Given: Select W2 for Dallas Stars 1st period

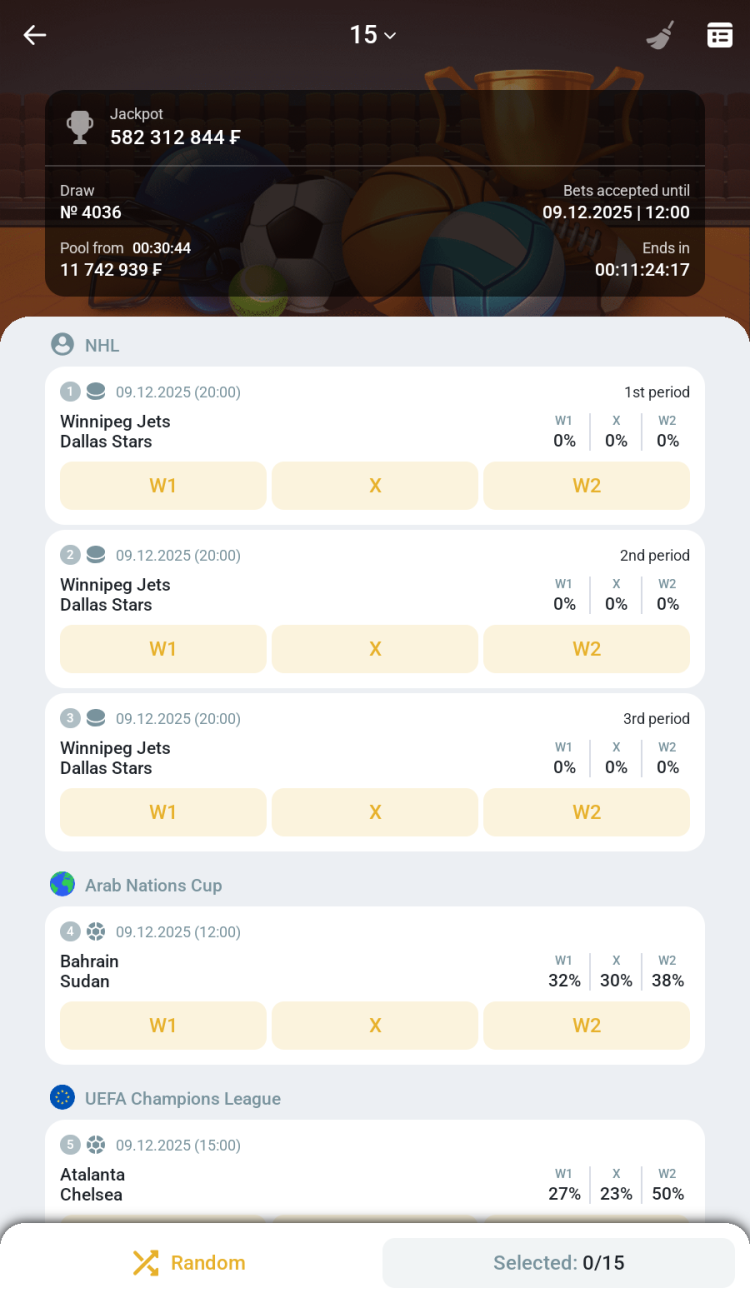Looking at the screenshot, I should pyautogui.click(x=586, y=486).
